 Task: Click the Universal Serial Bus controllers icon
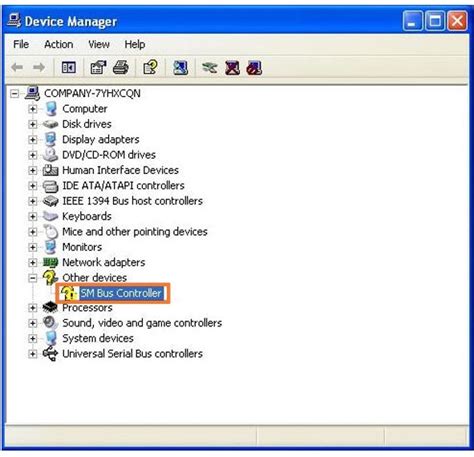pyautogui.click(x=50, y=354)
